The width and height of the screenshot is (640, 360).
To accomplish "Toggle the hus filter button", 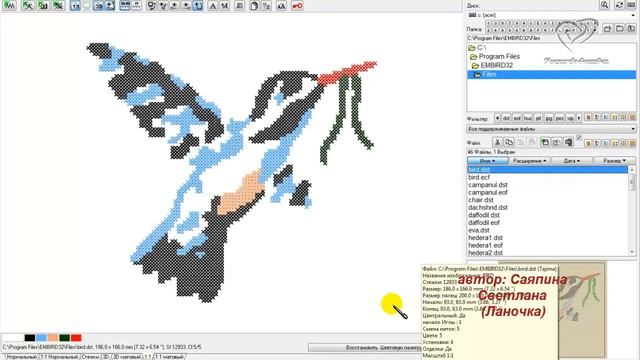I will 528,118.
